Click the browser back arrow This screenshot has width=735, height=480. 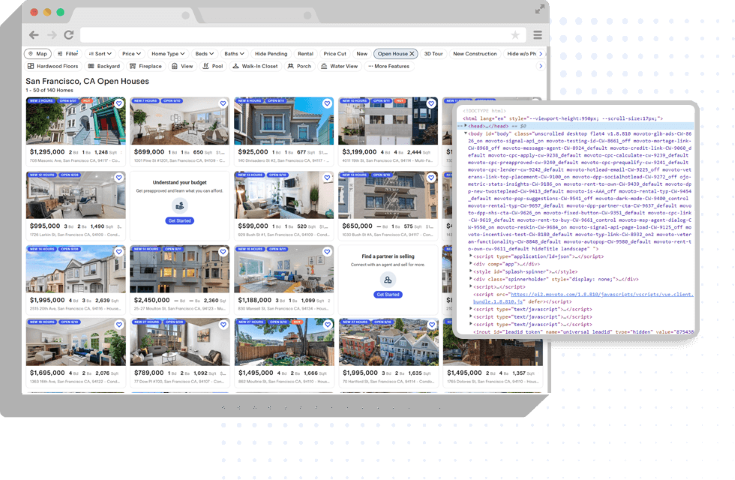(34, 35)
